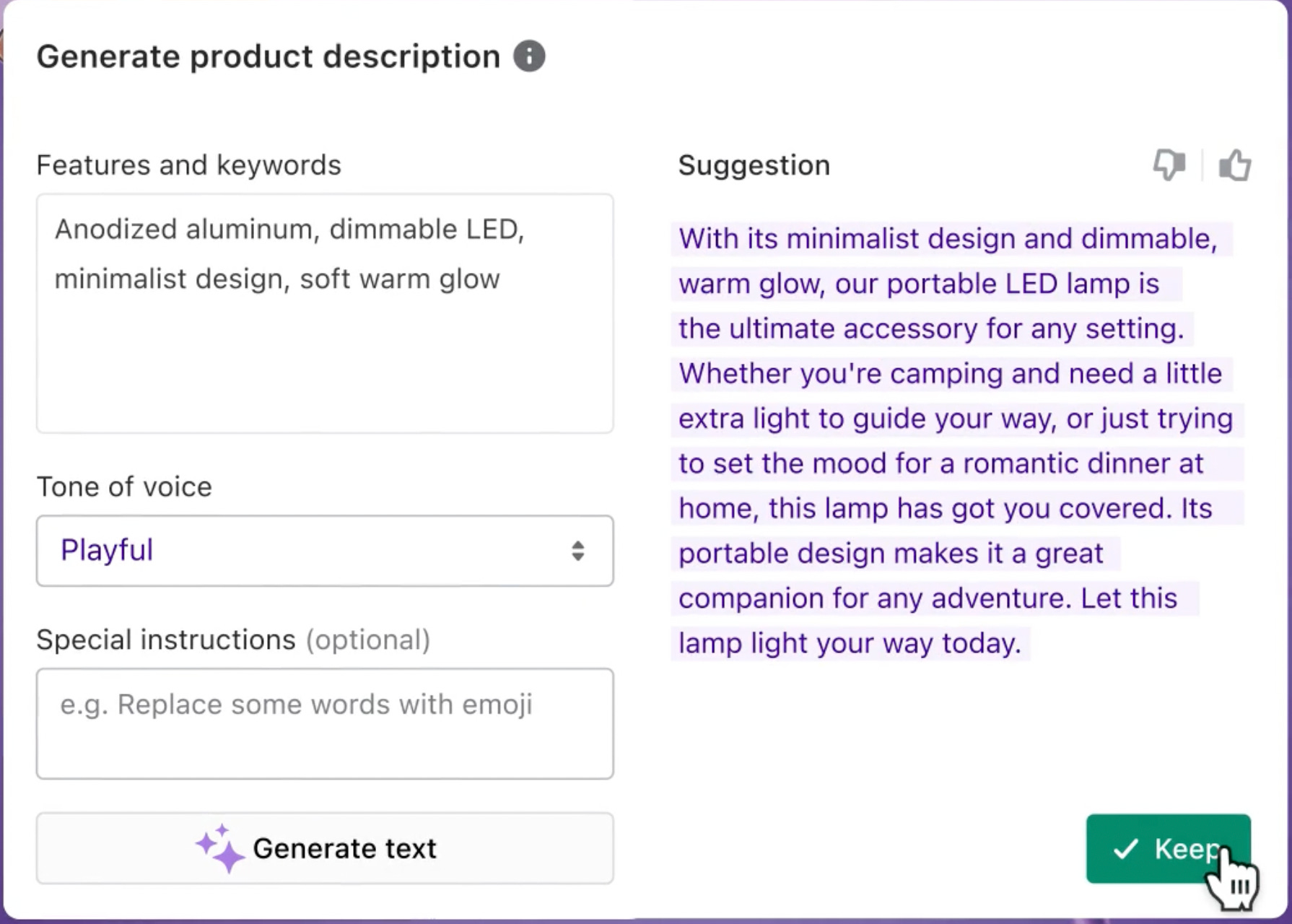
Task: Click the "Generate product description" heading
Action: (x=269, y=56)
